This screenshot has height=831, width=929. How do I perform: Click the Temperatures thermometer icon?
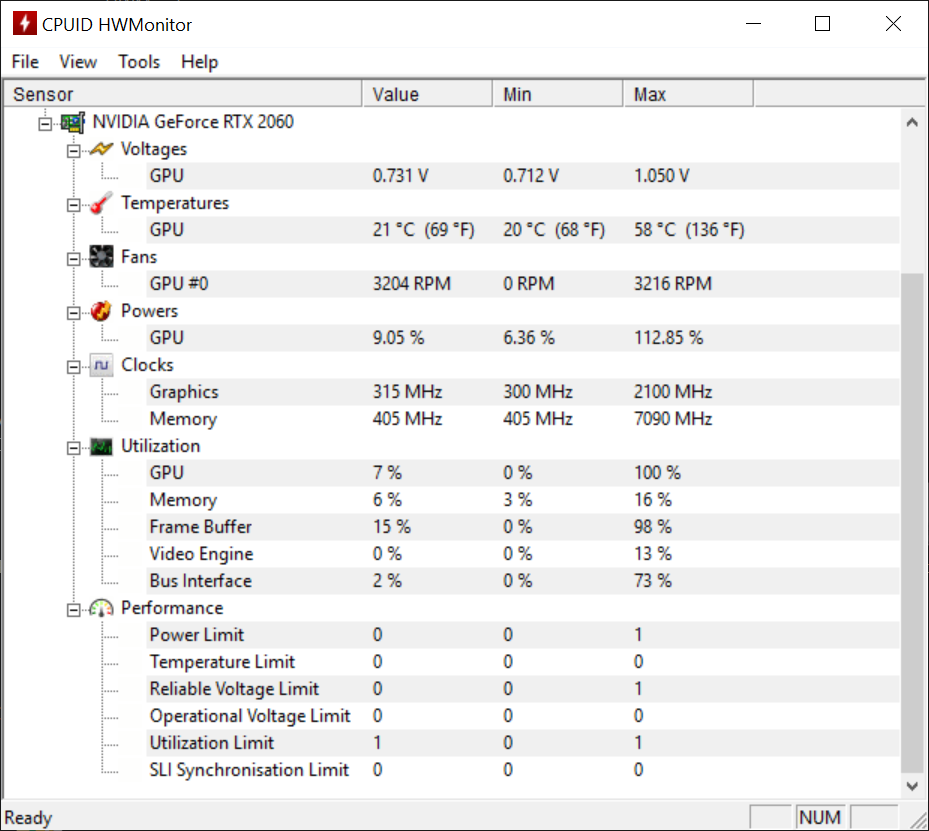[x=100, y=202]
